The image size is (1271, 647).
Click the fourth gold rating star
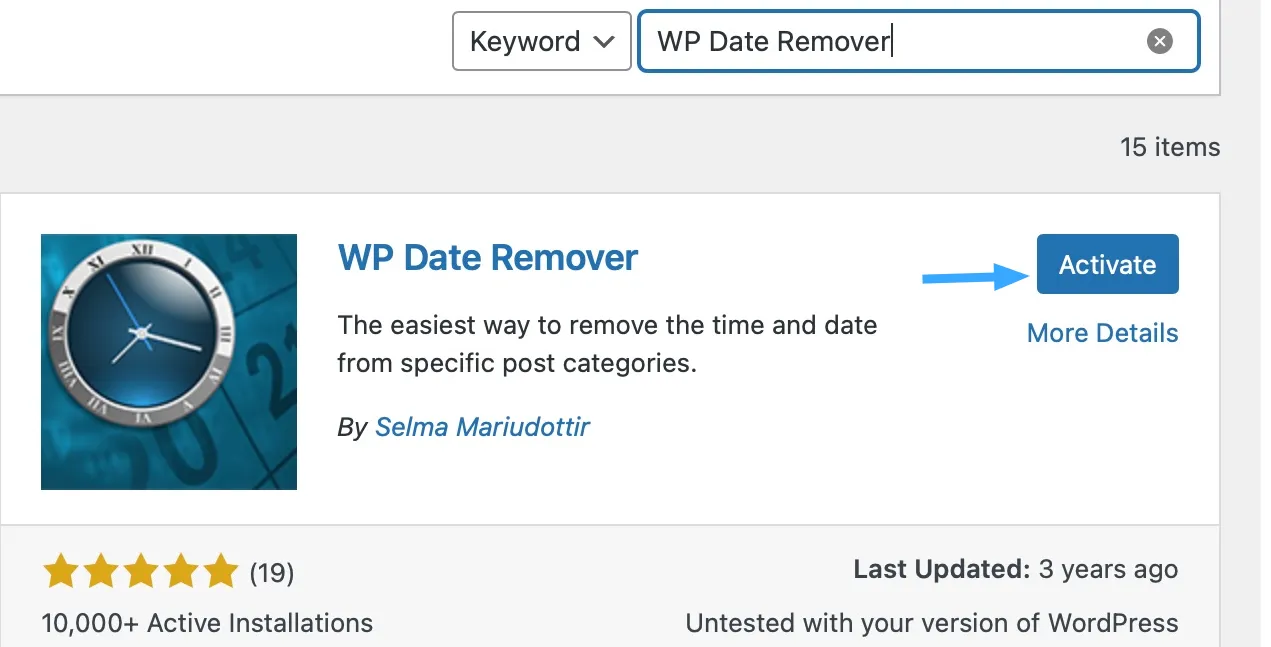180,572
